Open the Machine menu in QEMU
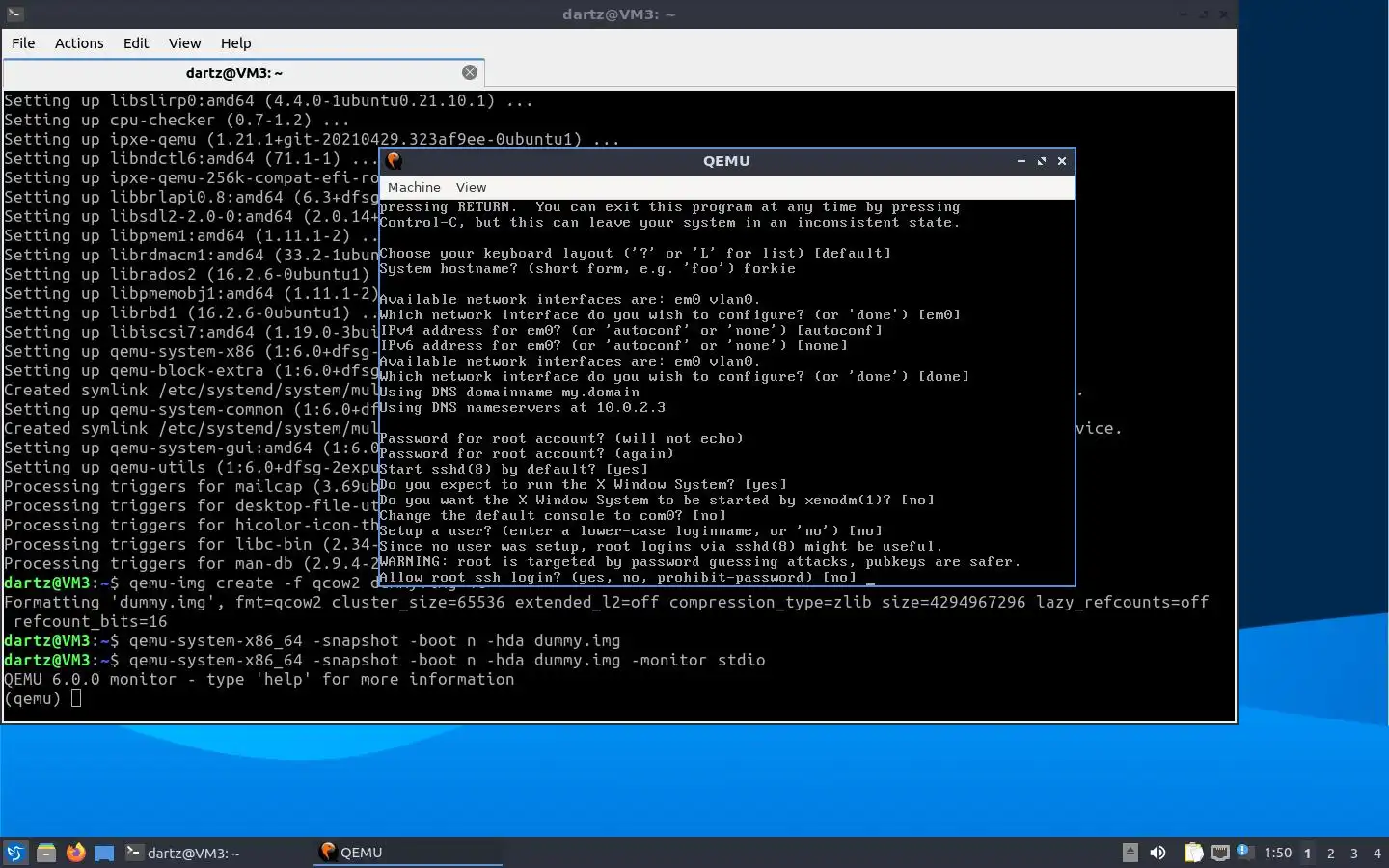The height and width of the screenshot is (868, 1389). pyautogui.click(x=414, y=187)
